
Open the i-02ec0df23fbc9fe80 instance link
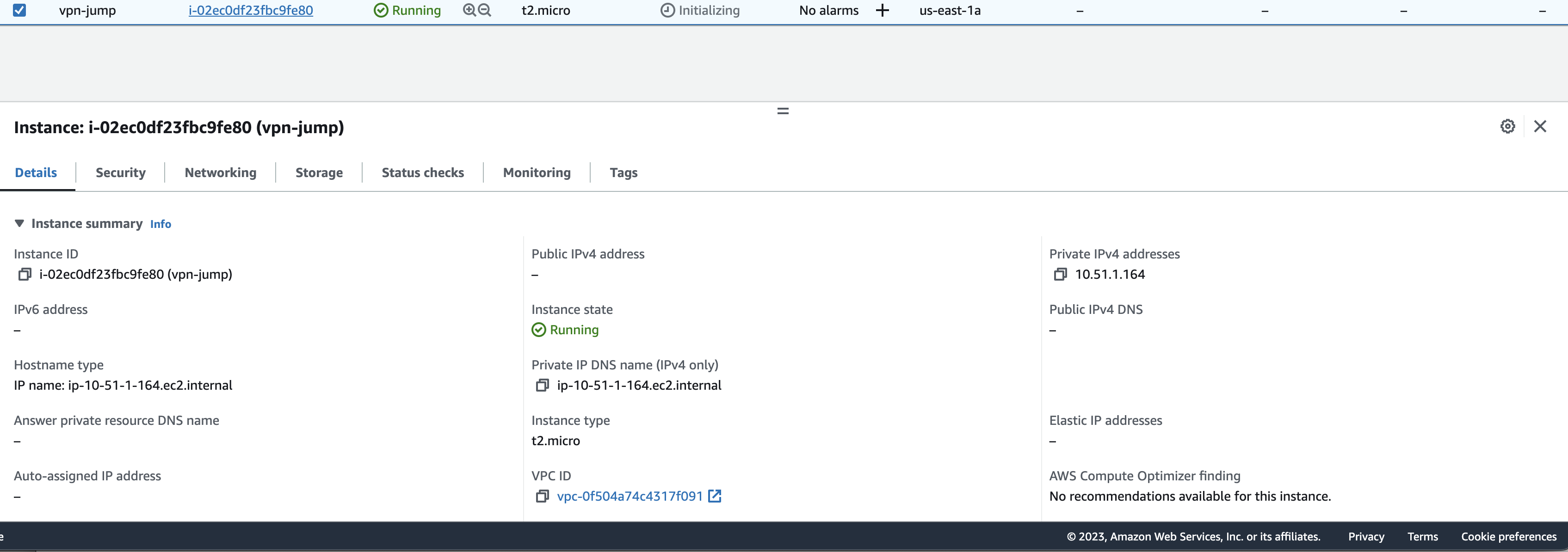point(250,10)
